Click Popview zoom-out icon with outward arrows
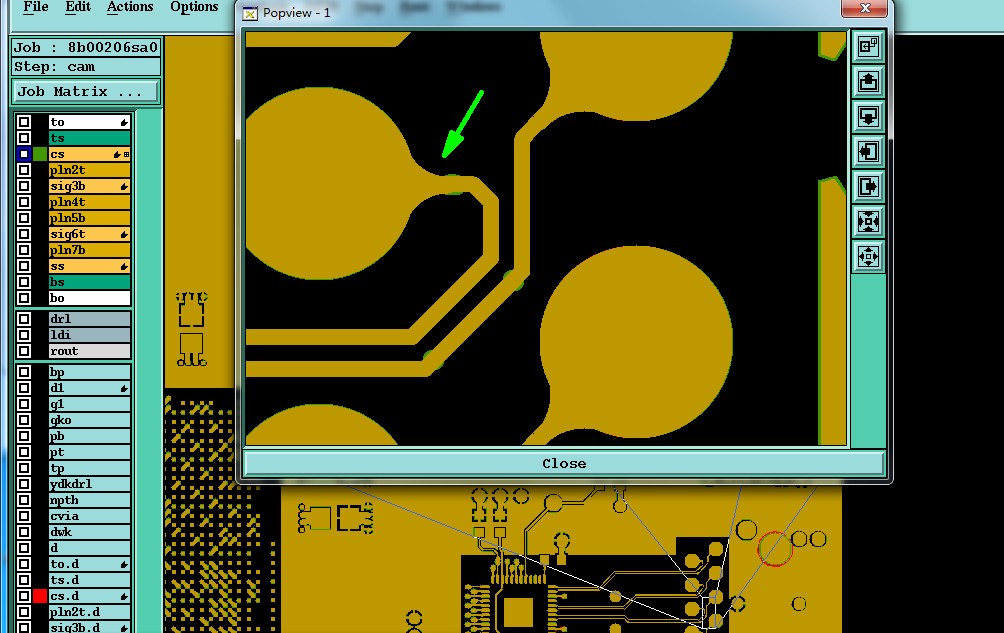1004x633 pixels. (x=868, y=257)
